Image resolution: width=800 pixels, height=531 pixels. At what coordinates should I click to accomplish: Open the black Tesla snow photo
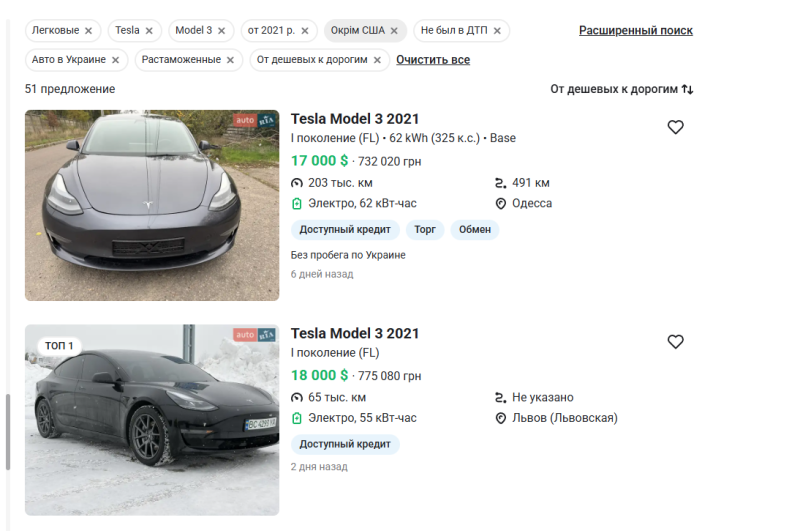(x=152, y=420)
